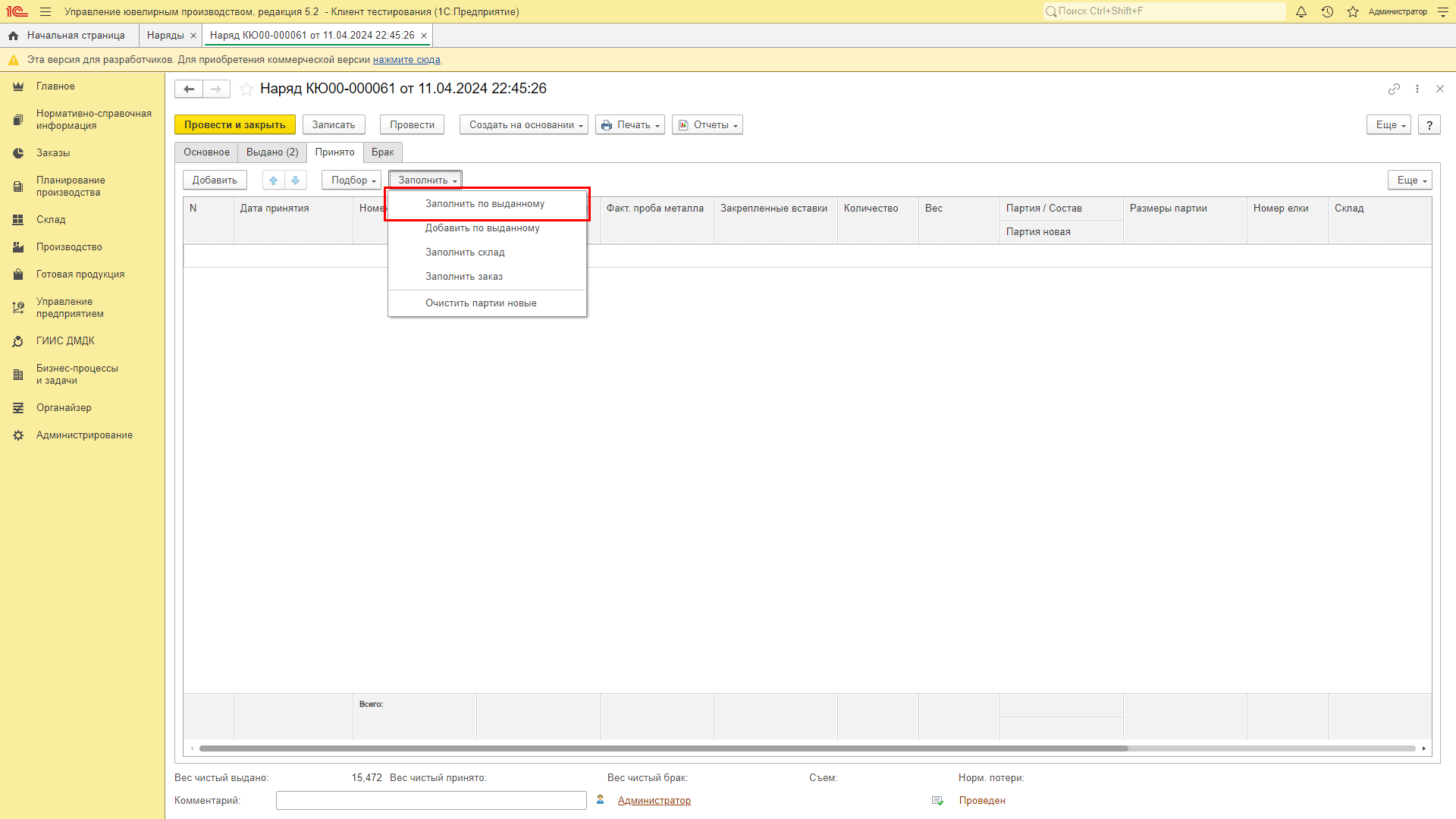Viewport: 1456px width, 819px height.
Task: Click the Провести button
Action: (412, 125)
